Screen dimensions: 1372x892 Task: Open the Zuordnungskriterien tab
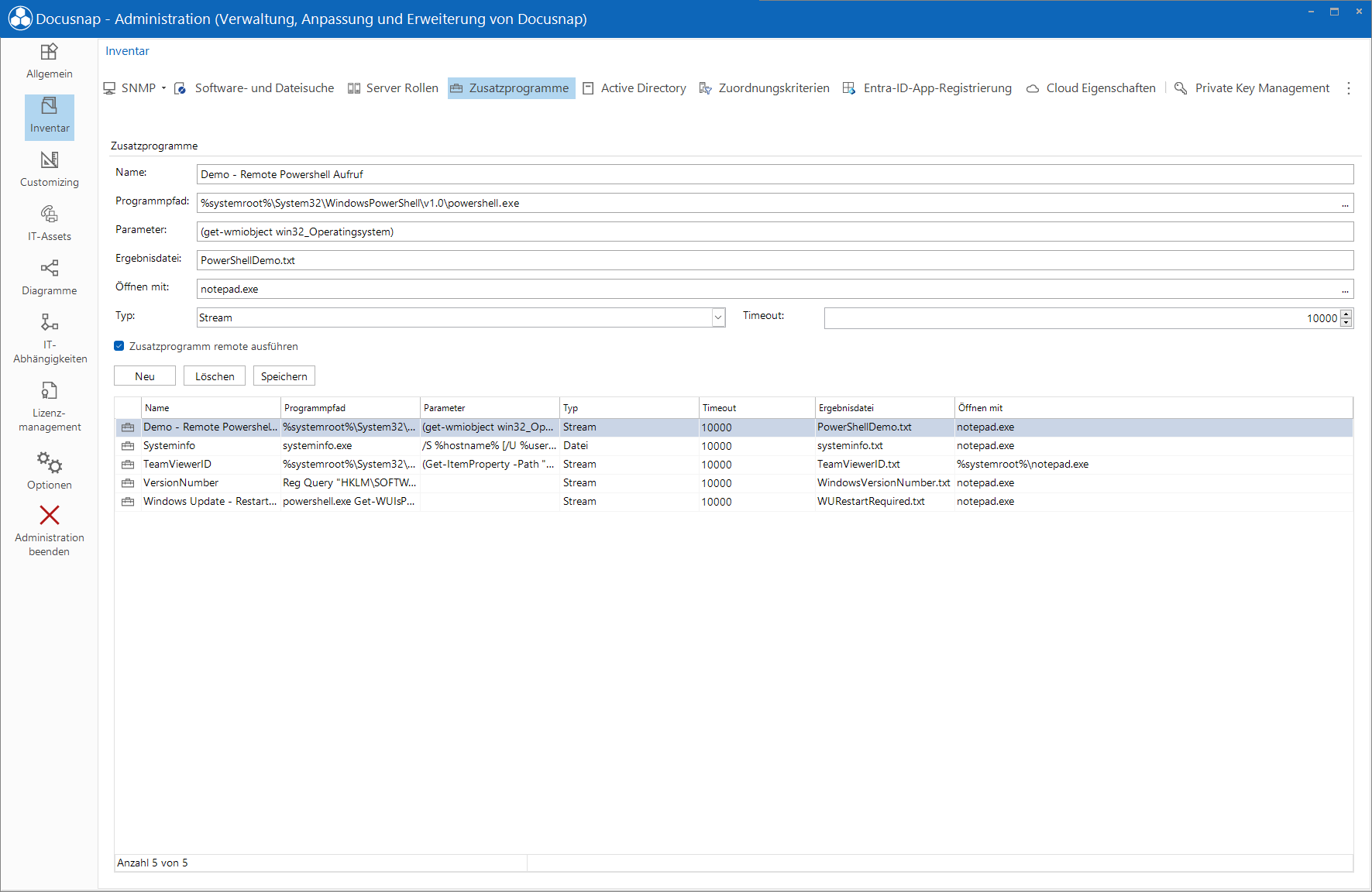(764, 88)
